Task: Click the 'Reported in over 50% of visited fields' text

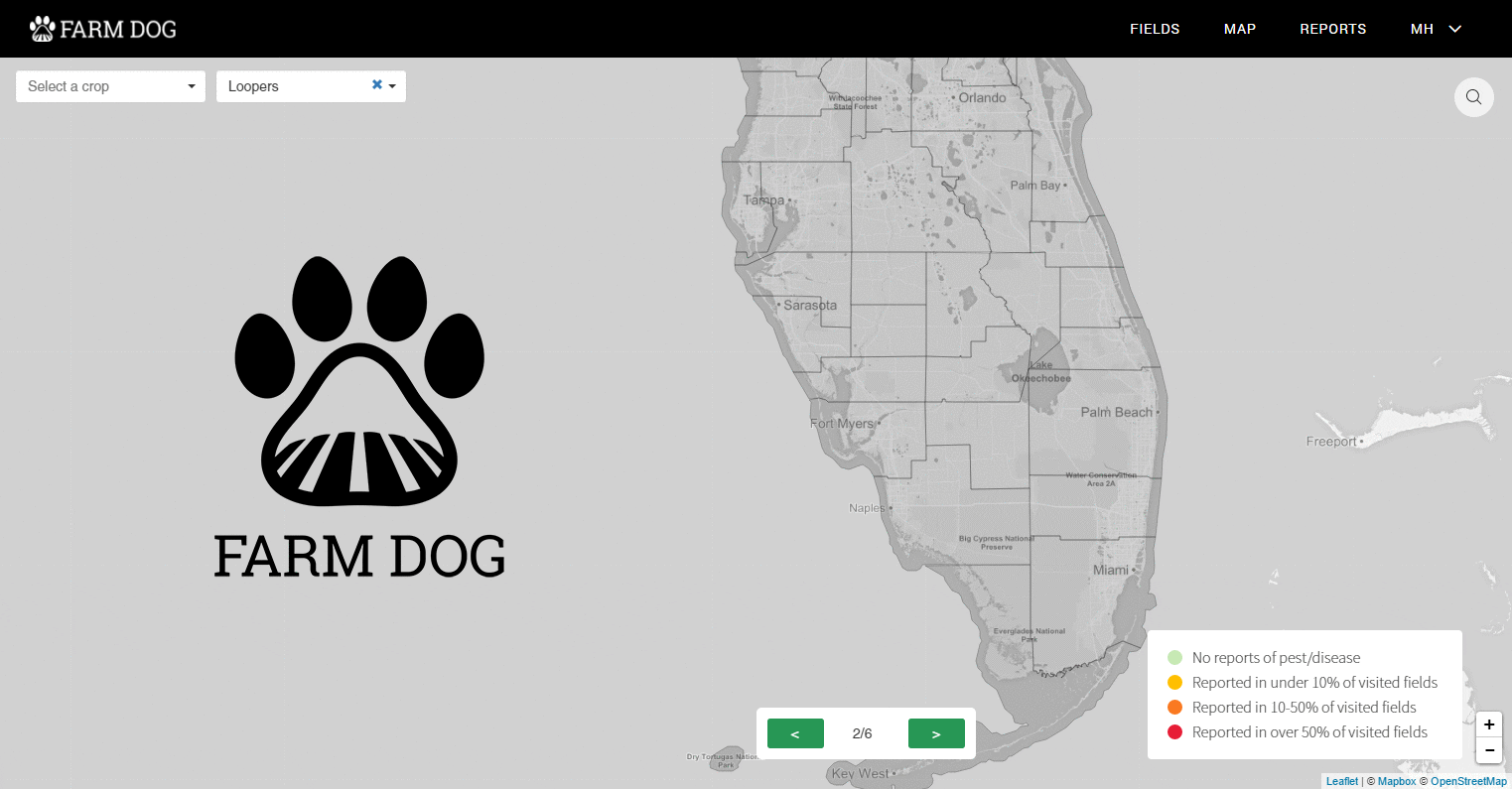Action: [1309, 731]
